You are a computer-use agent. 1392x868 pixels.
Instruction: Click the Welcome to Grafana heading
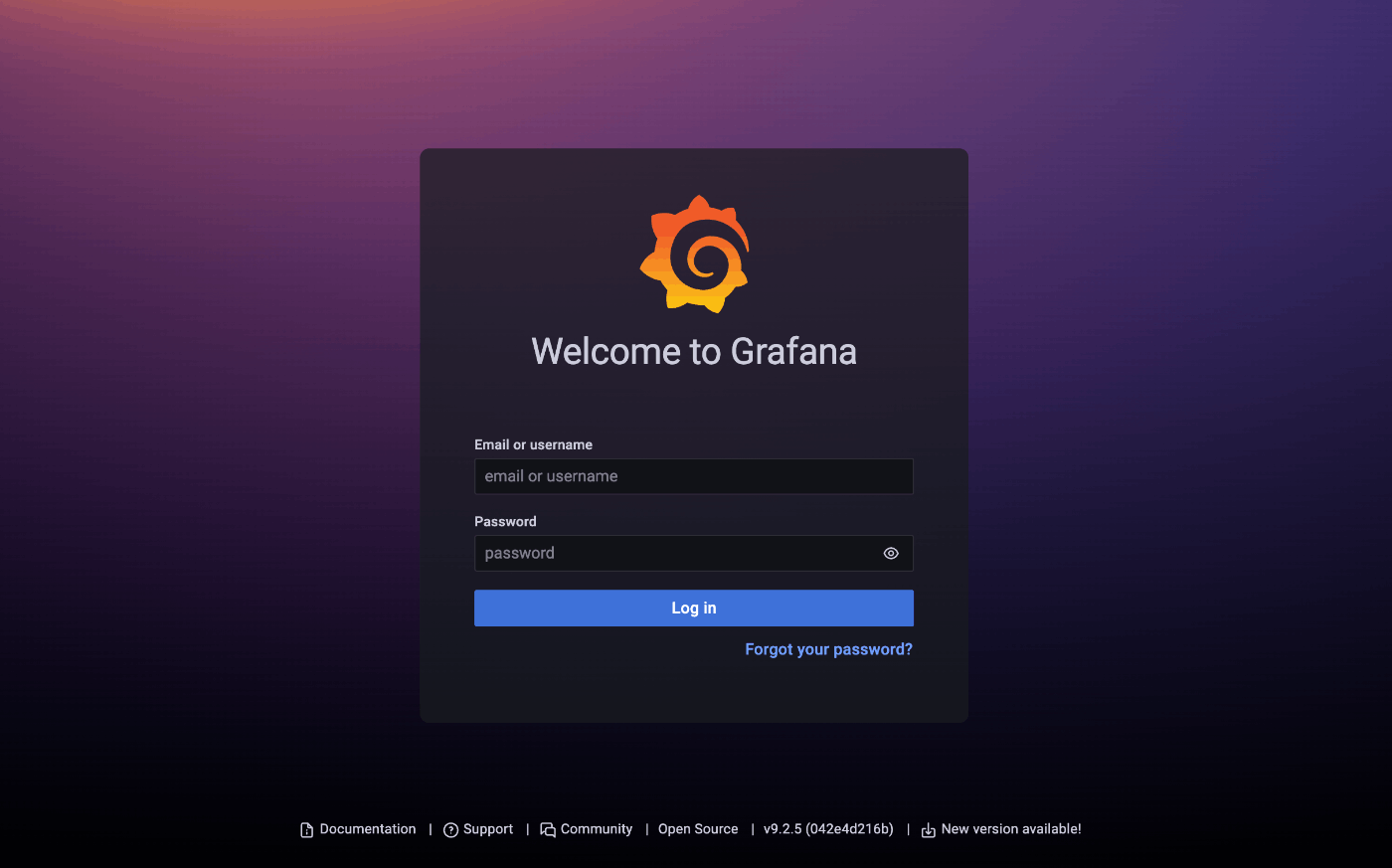(694, 351)
